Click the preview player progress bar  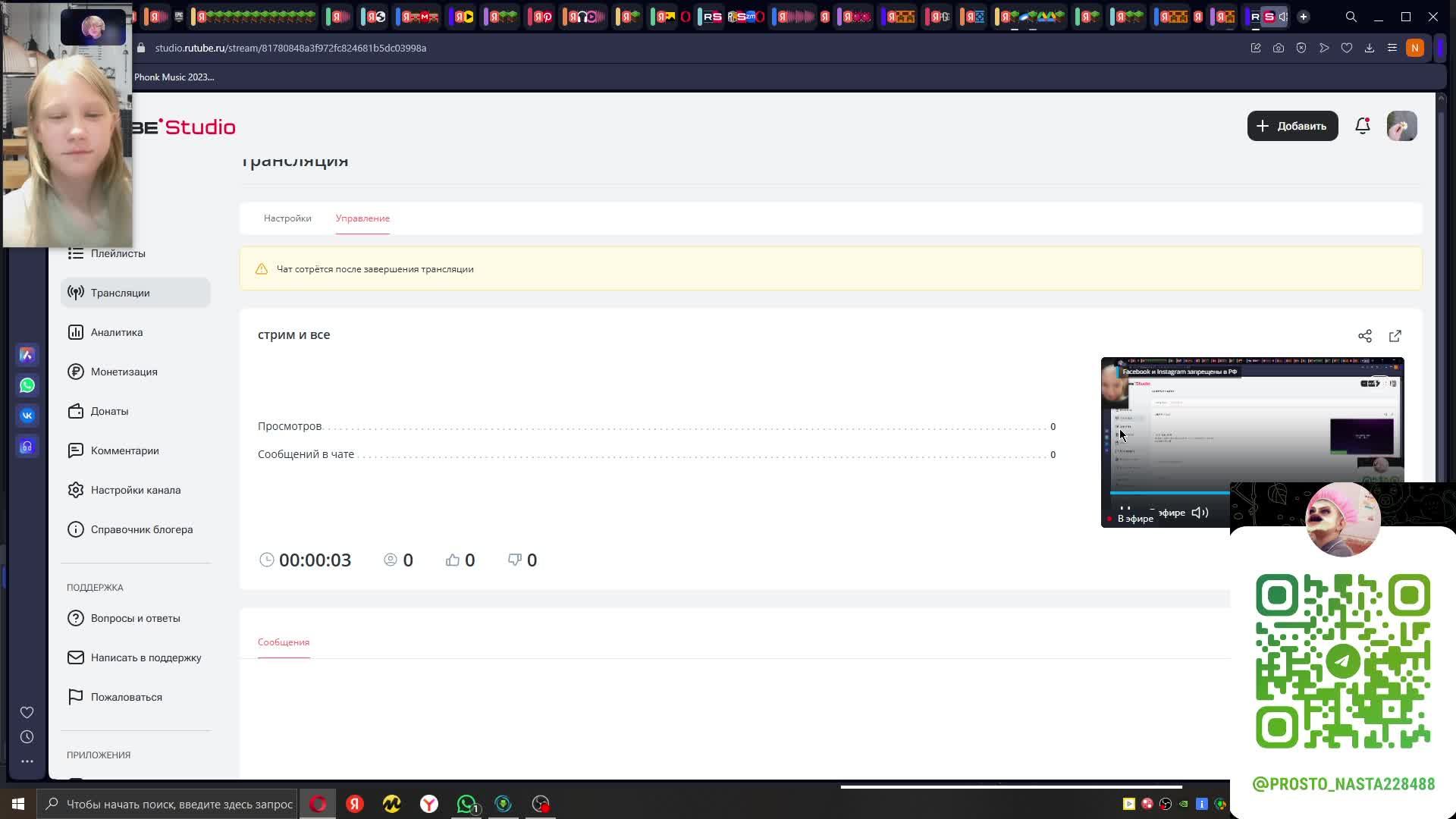pos(1170,493)
